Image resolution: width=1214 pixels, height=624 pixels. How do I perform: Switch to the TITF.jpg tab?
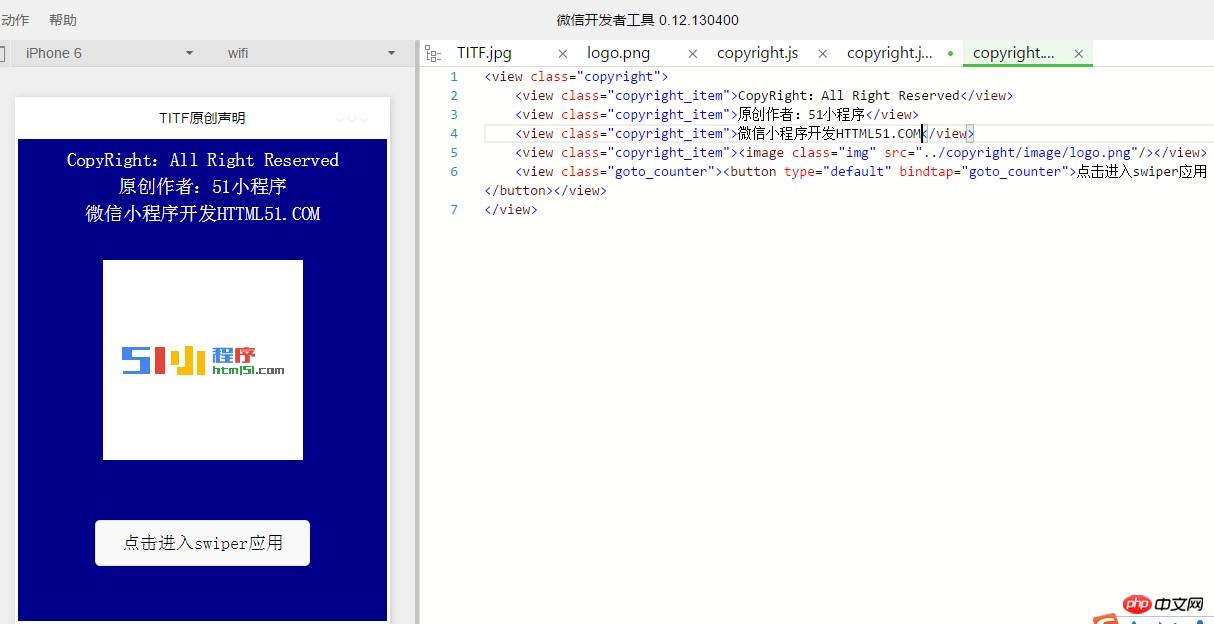point(484,53)
